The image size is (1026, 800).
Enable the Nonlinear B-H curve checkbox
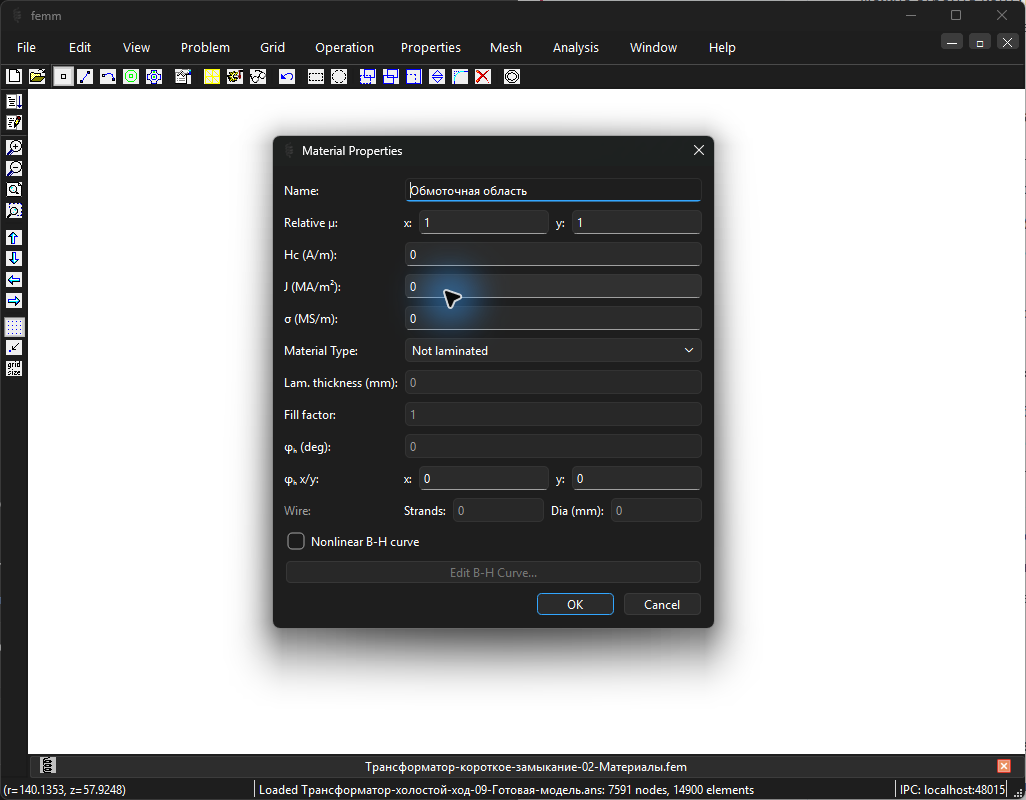point(296,542)
